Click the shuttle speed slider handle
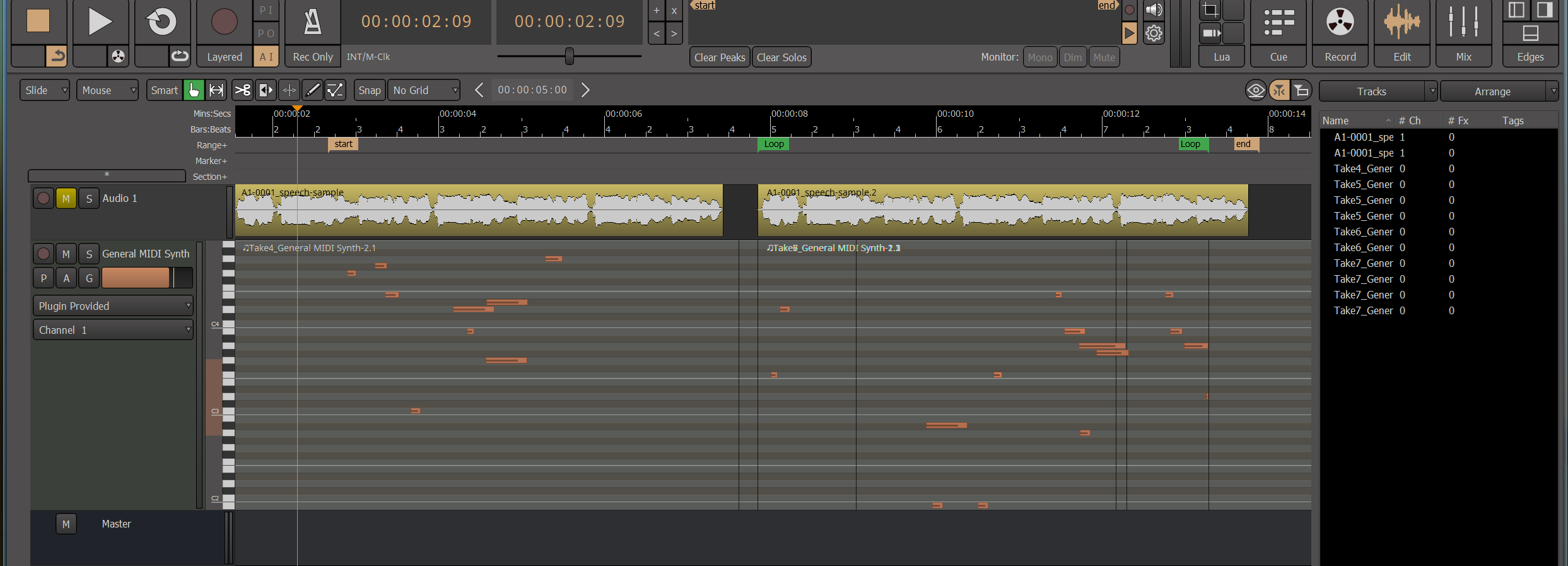The height and width of the screenshot is (566, 1568). tap(570, 56)
